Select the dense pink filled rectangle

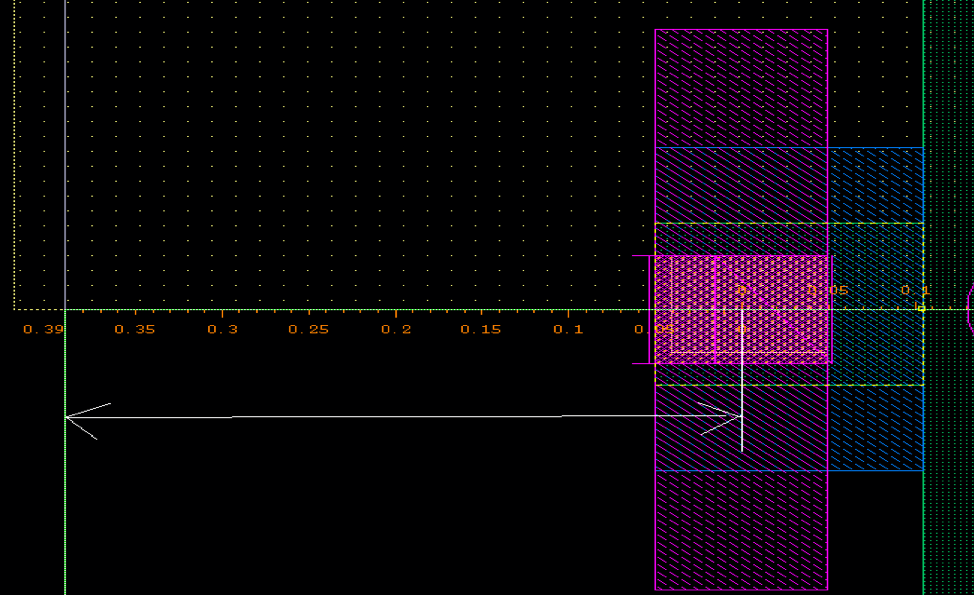tap(742, 308)
